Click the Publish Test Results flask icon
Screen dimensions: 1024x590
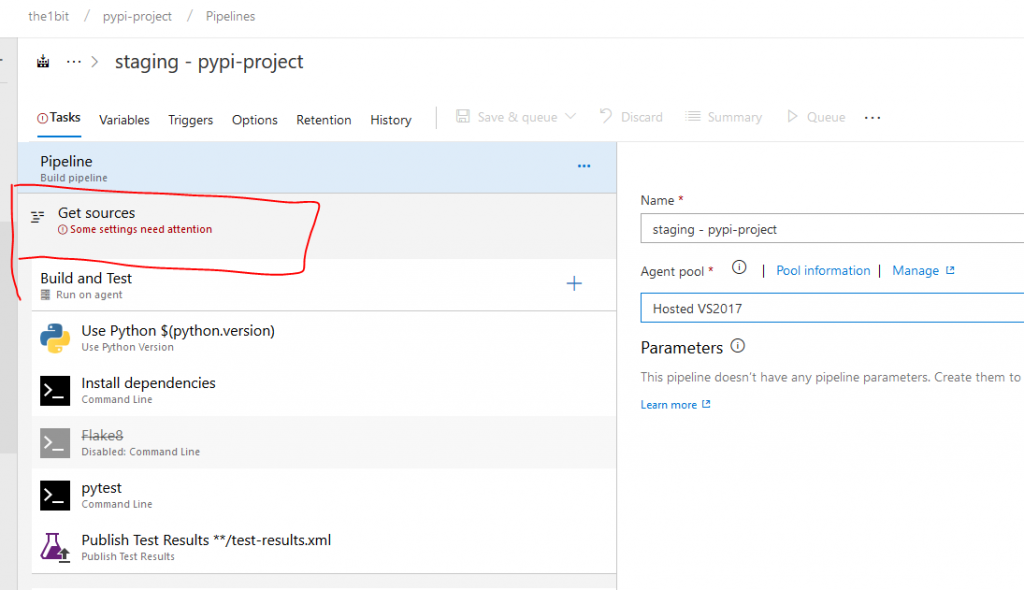coord(55,548)
